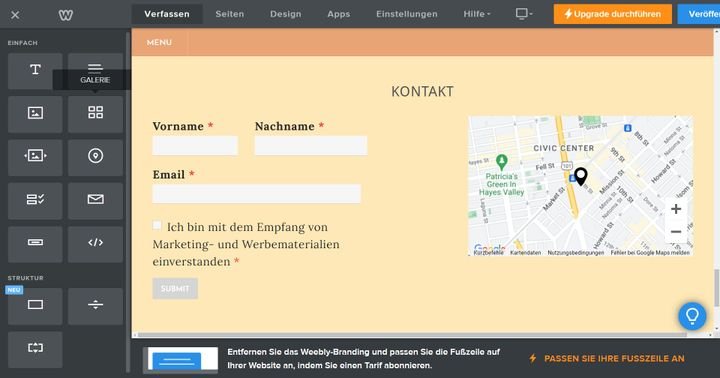Close the editor with the X icon
The height and width of the screenshot is (378, 720).
pyautogui.click(x=15, y=15)
